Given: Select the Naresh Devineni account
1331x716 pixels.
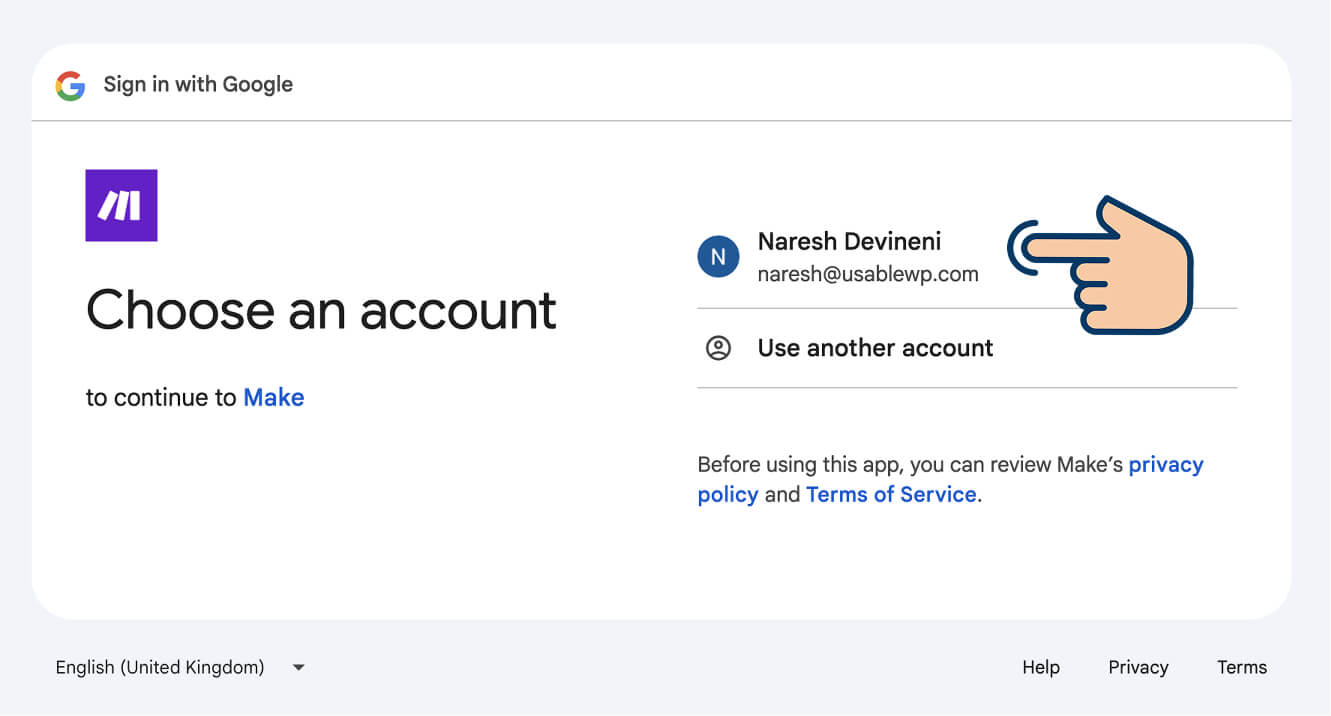Looking at the screenshot, I should [x=967, y=257].
